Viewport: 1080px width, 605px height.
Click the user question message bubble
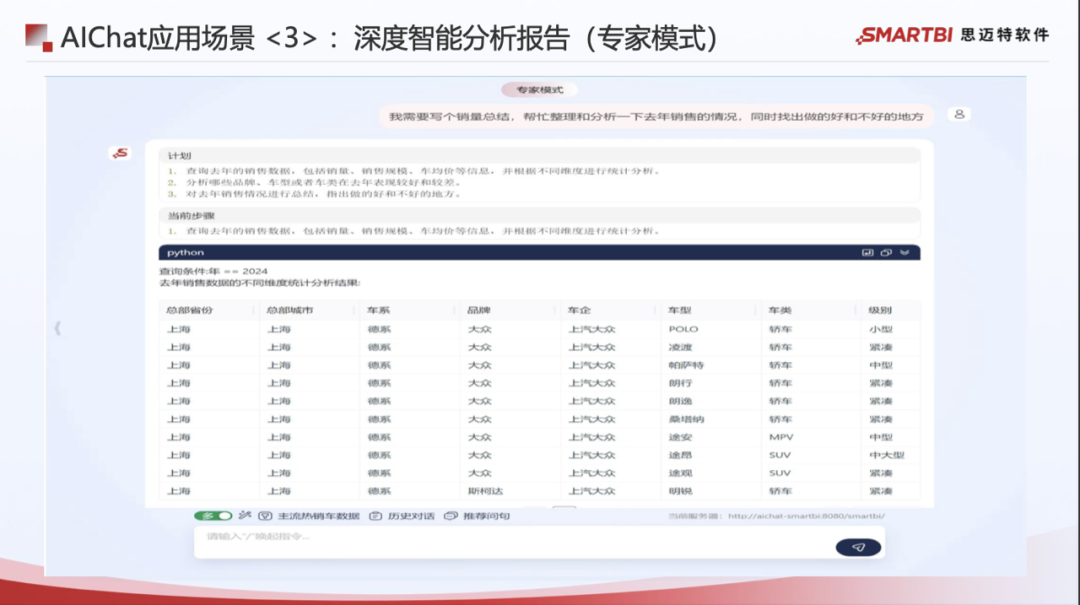click(656, 116)
